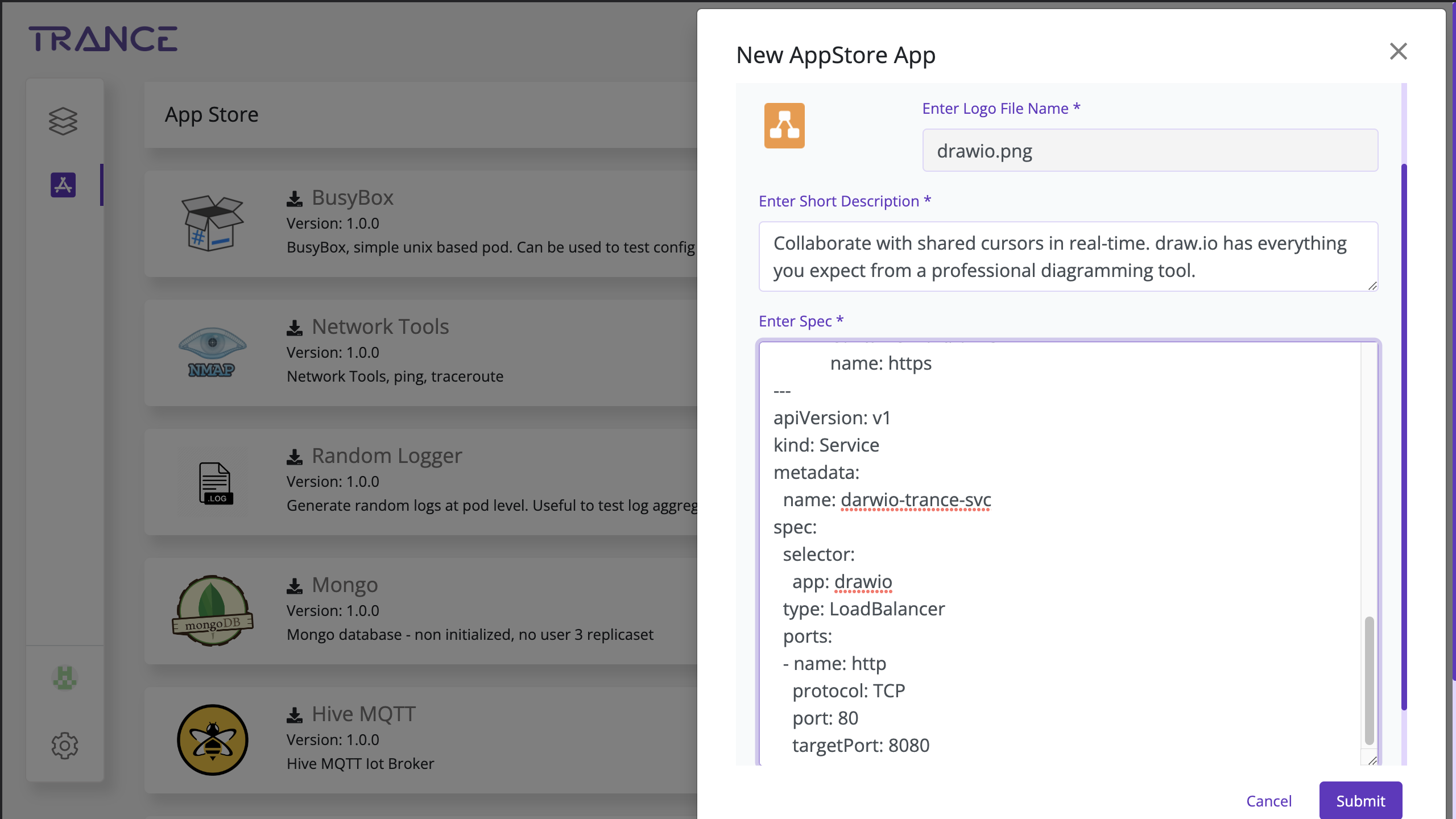Open the stacked layers sidebar icon
This screenshot has width=1456, height=819.
click(x=63, y=121)
